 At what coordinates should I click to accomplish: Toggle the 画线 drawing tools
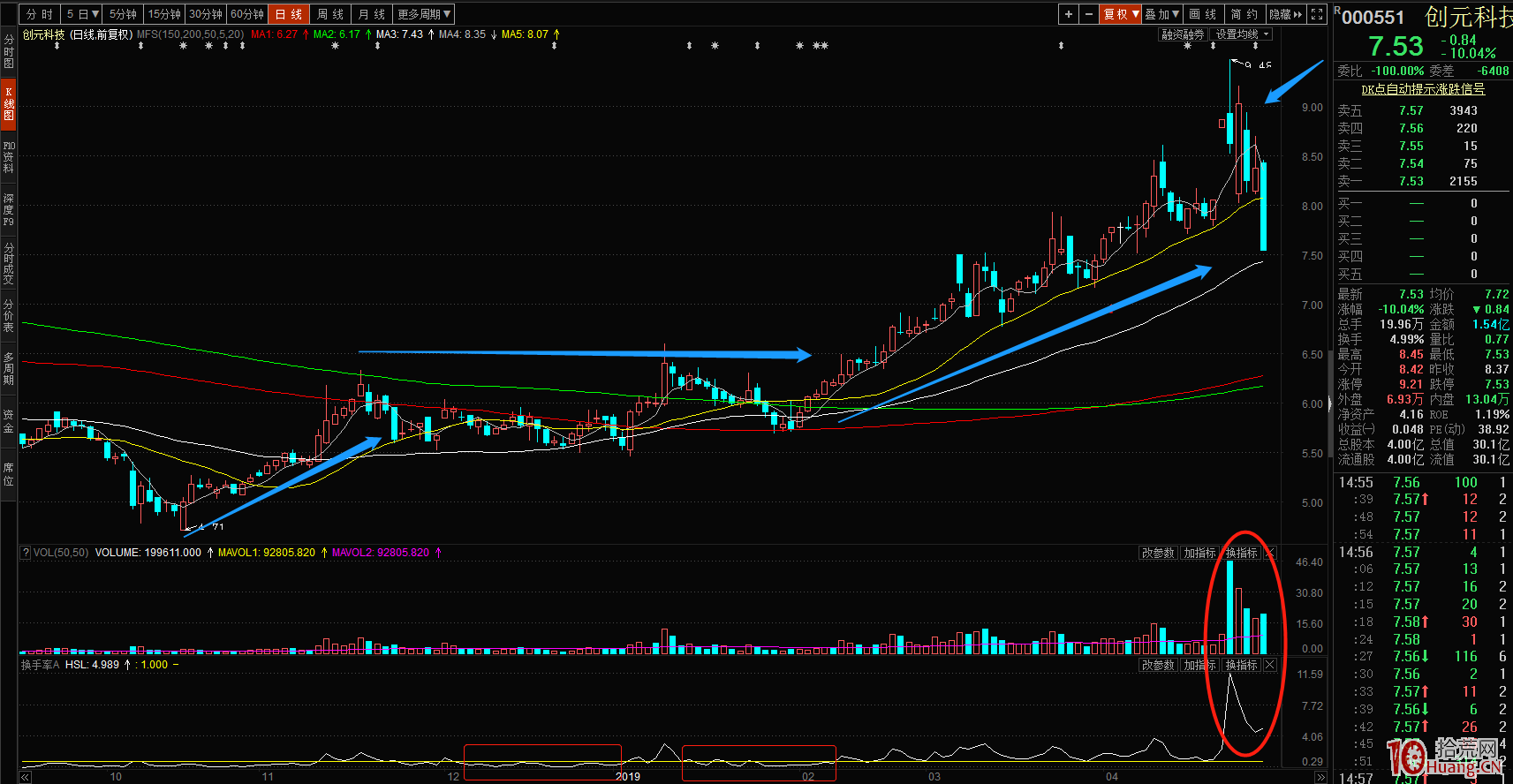point(1202,14)
